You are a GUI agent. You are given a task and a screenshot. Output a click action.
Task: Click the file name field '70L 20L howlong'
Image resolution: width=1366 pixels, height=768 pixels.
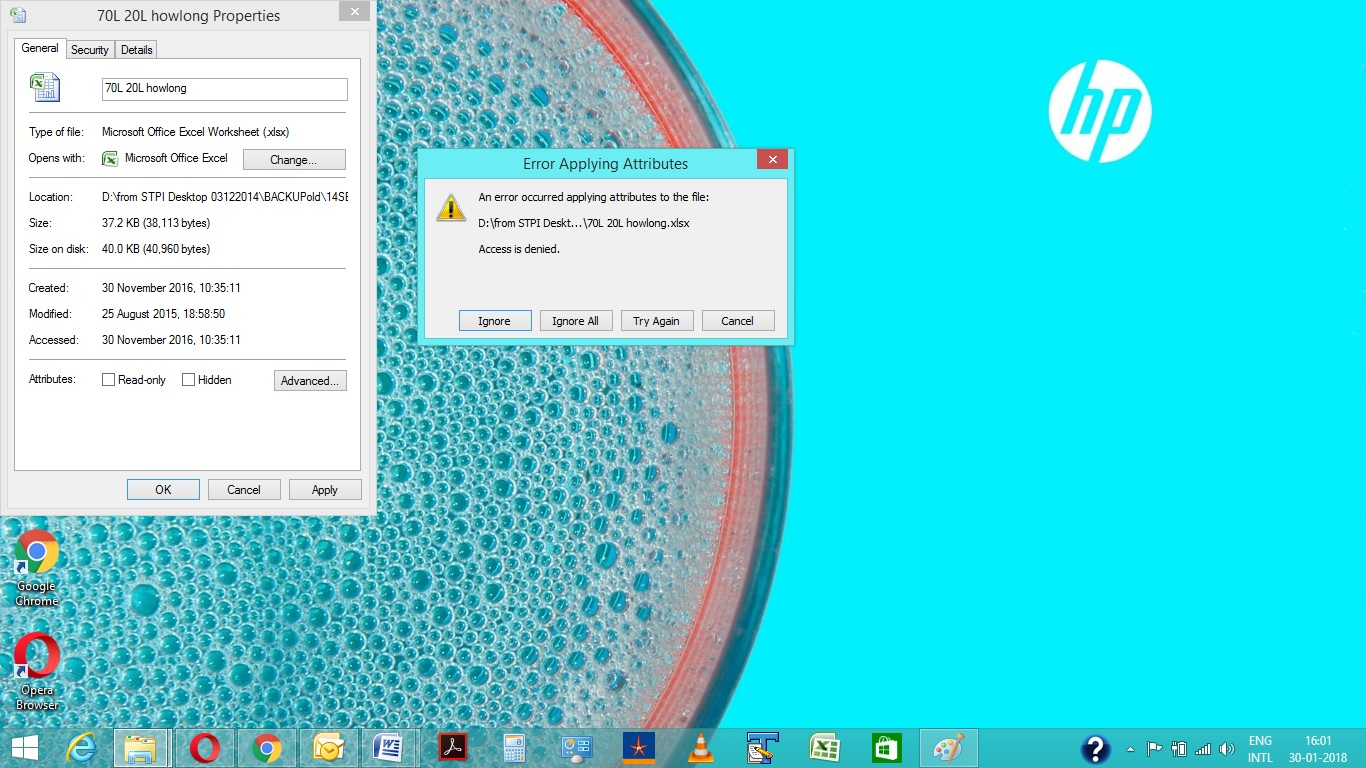[225, 88]
